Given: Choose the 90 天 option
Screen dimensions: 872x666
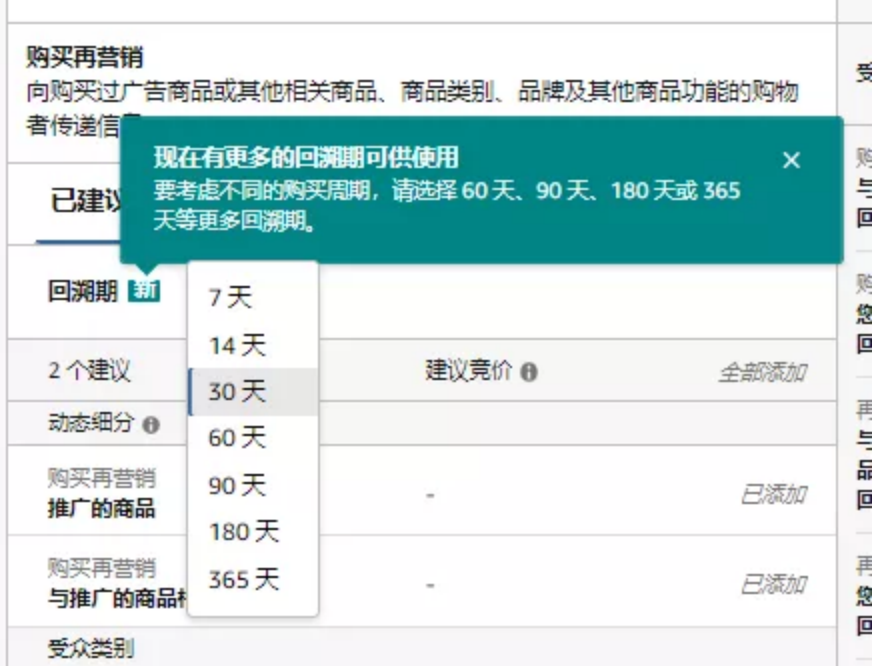Looking at the screenshot, I should coord(235,485).
